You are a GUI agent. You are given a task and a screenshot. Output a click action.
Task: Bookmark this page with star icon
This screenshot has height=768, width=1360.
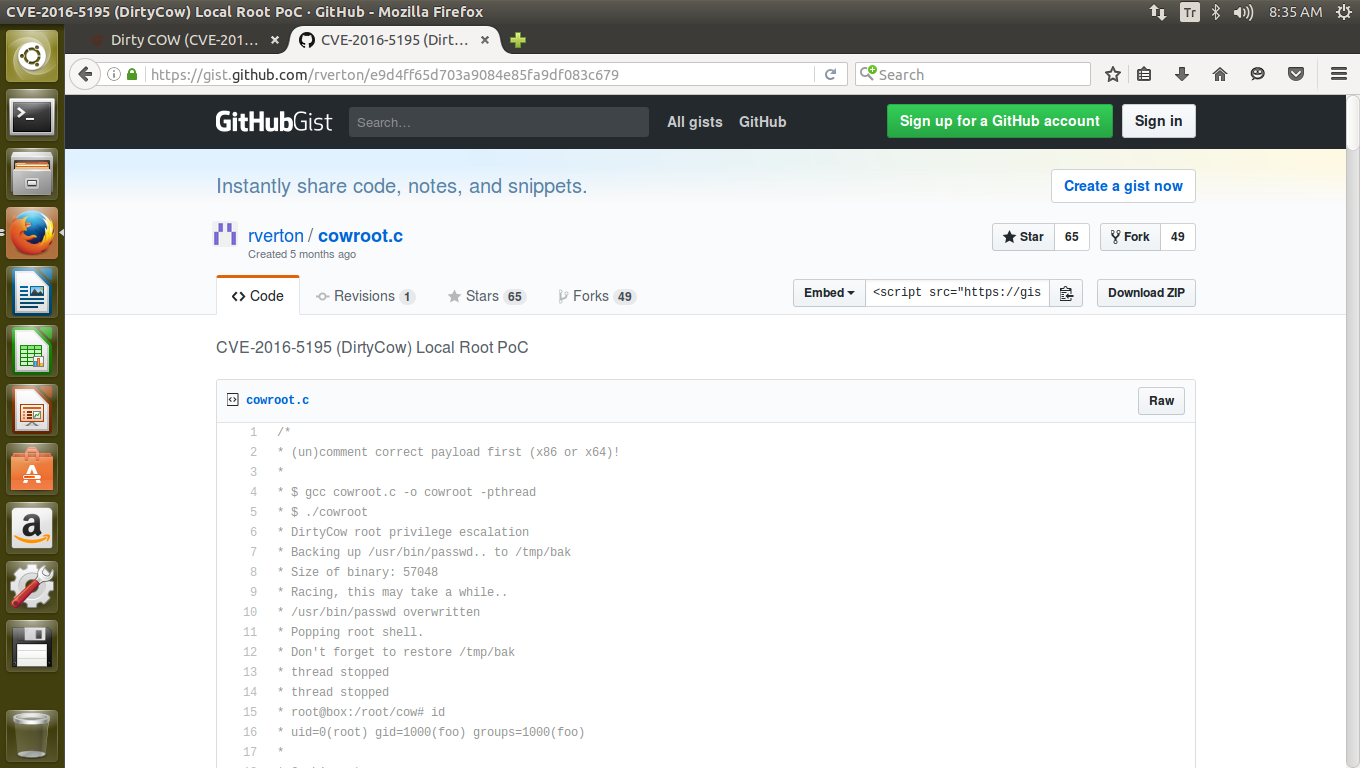click(1112, 74)
